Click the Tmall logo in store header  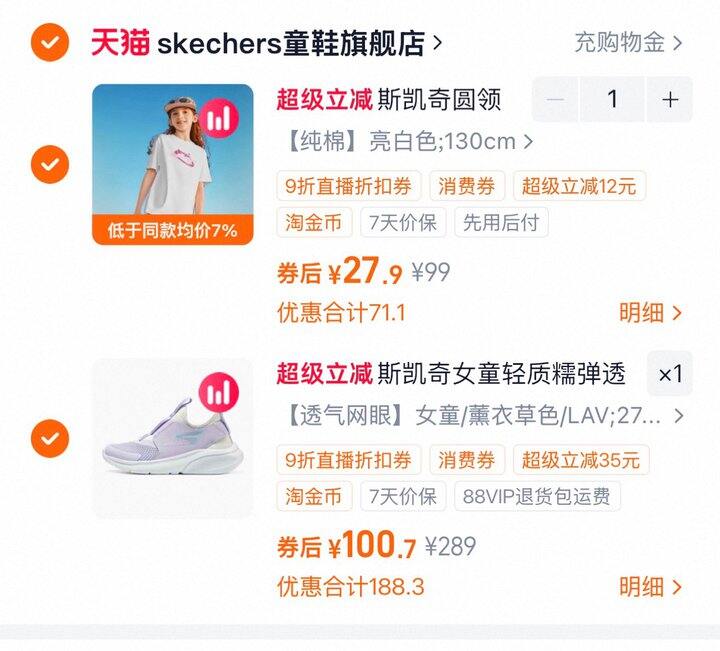[x=120, y=42]
